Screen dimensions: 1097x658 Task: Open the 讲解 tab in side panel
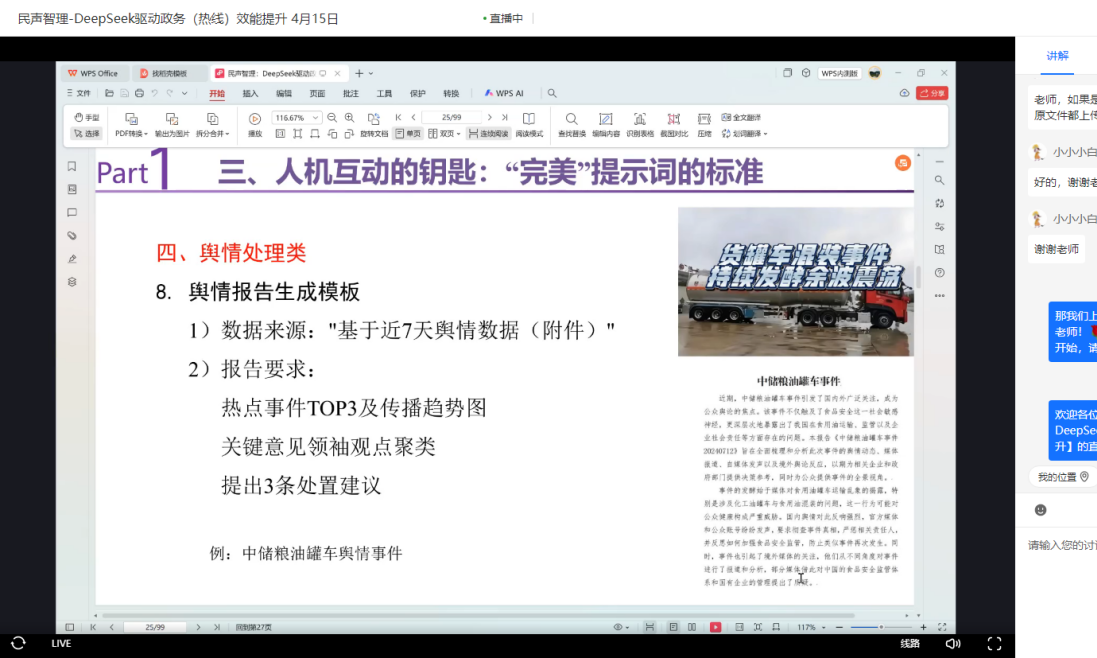1057,56
